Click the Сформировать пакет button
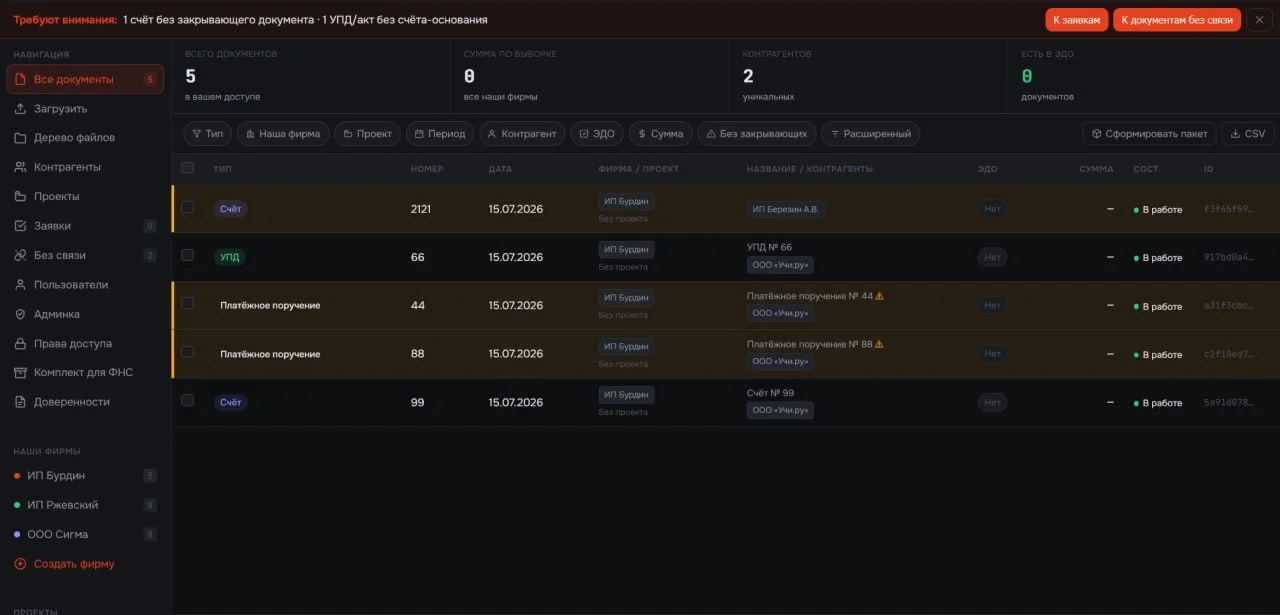 click(x=1149, y=134)
